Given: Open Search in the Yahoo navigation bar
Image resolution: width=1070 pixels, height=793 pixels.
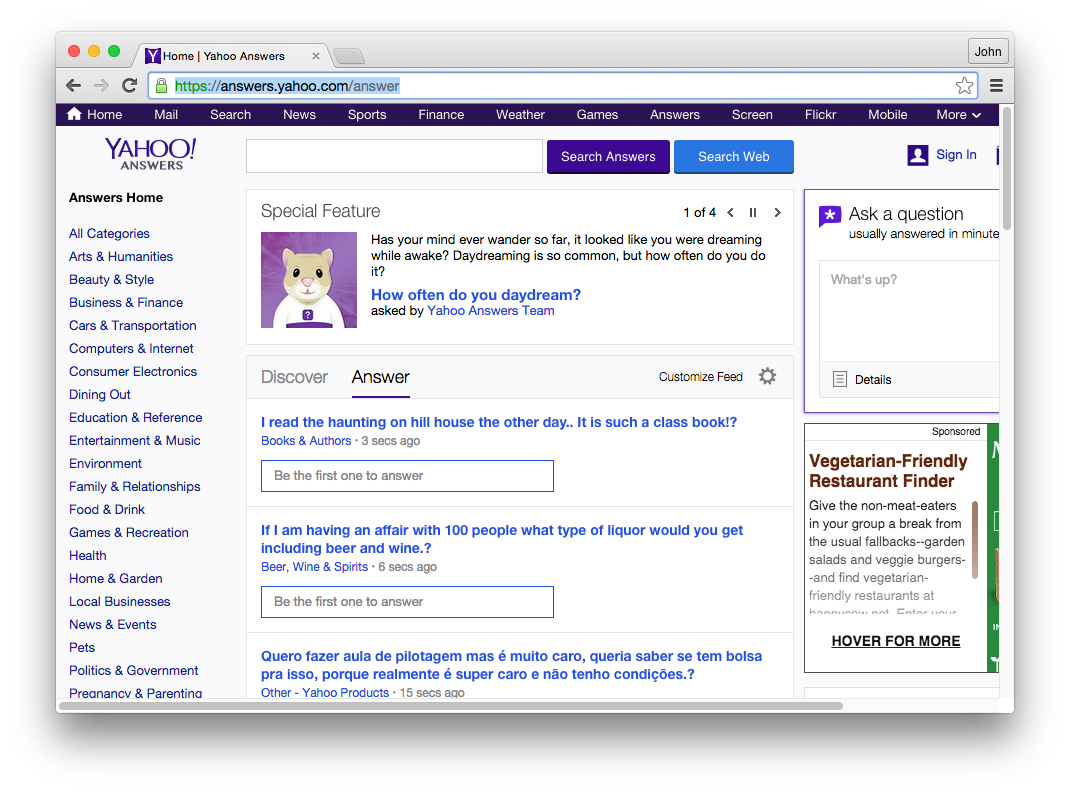Looking at the screenshot, I should 231,115.
